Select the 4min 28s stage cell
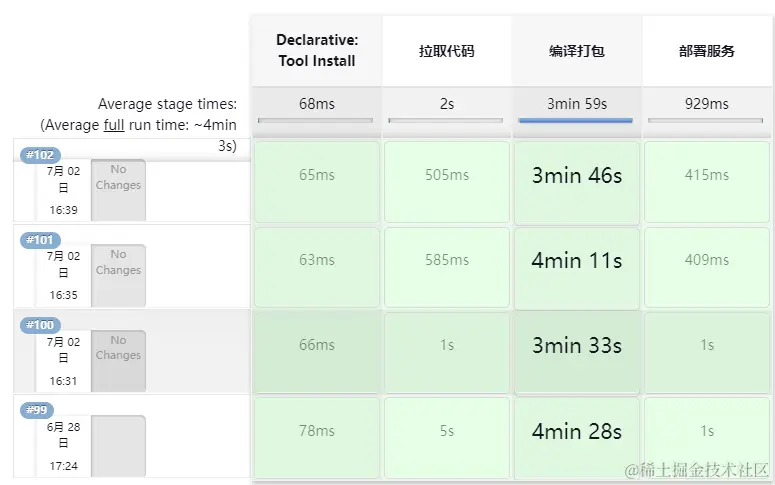 coord(576,431)
